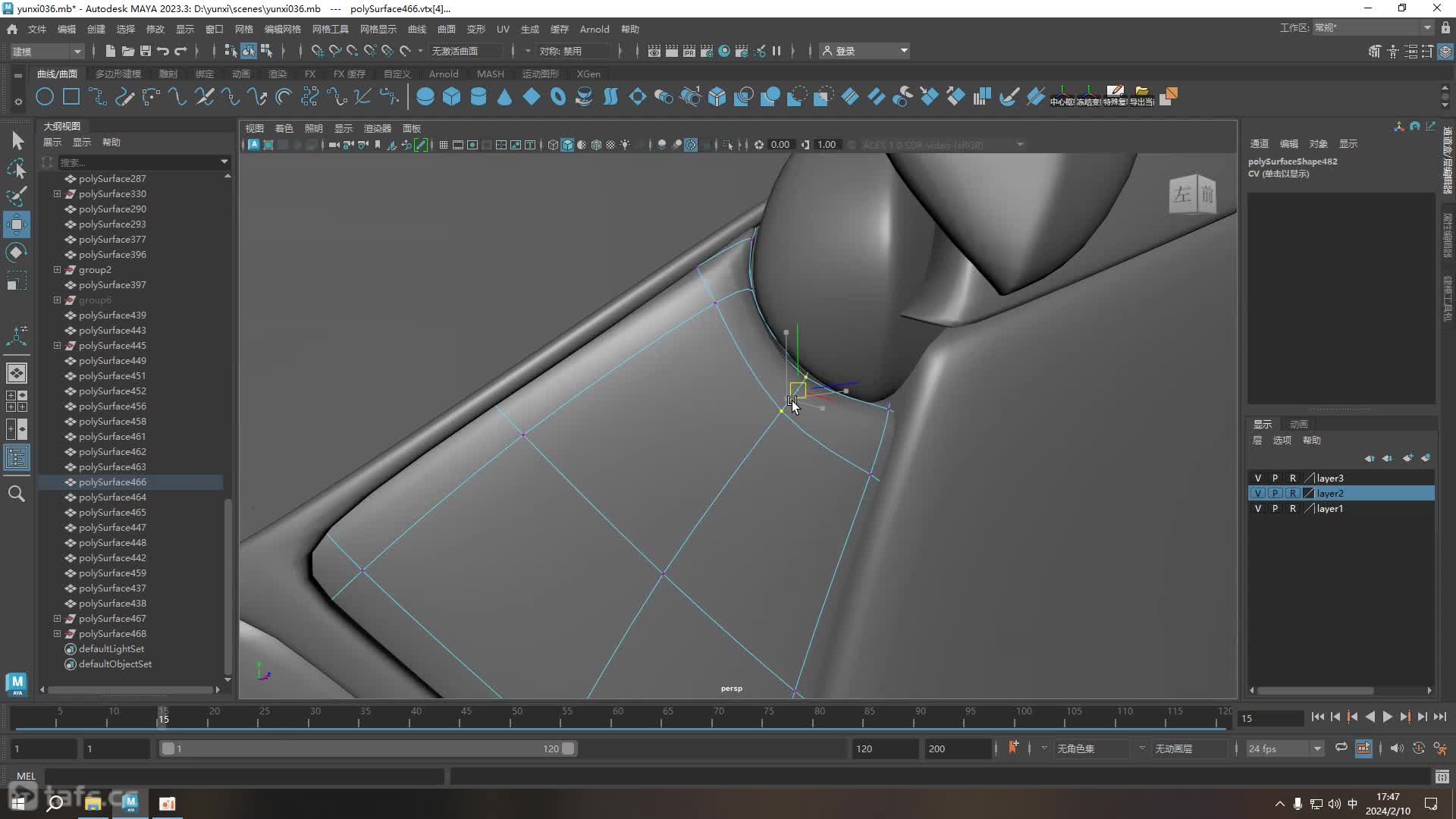The width and height of the screenshot is (1456, 819).
Task: Create a NURBS cone from the shelf
Action: pyautogui.click(x=505, y=97)
